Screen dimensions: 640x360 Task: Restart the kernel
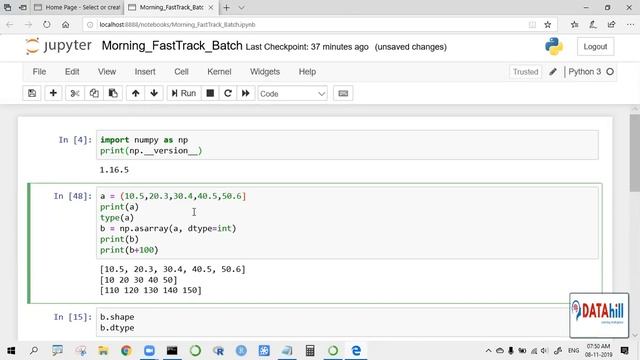pyautogui.click(x=228, y=93)
